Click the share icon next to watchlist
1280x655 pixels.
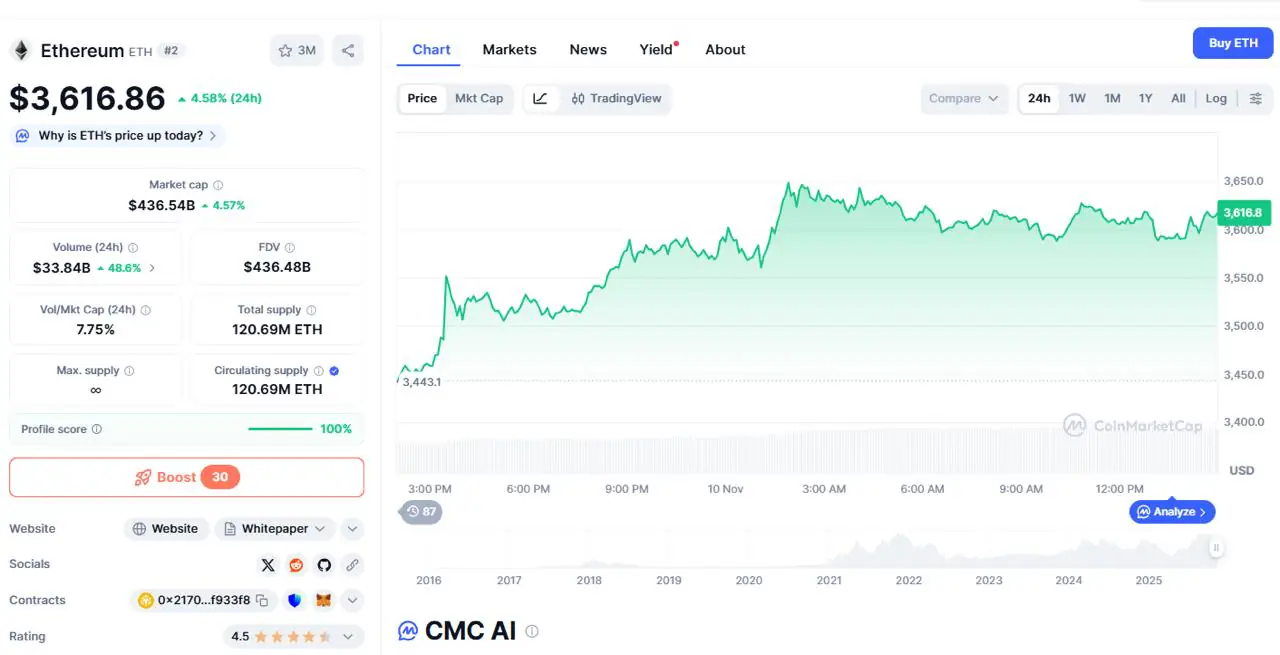pyautogui.click(x=347, y=50)
